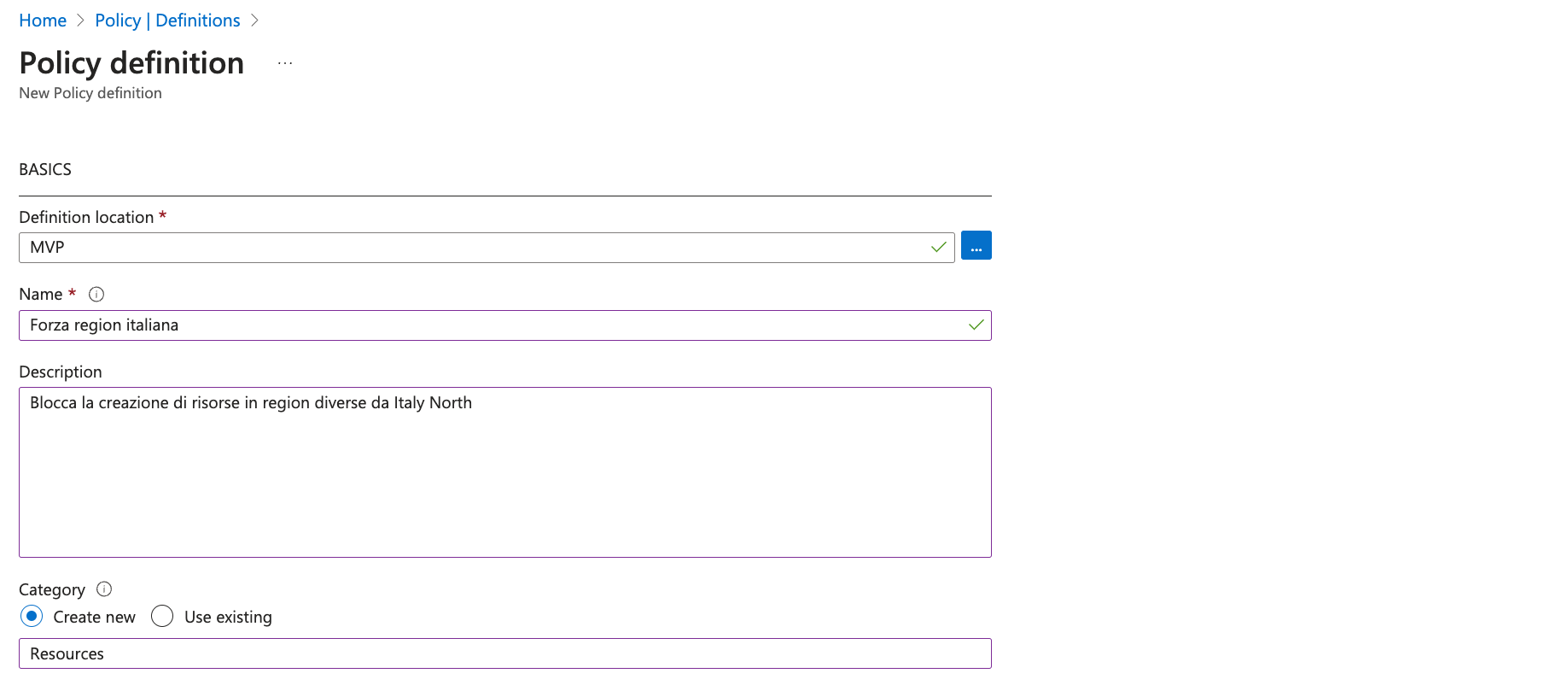Click the Home breadcrumb link
The height and width of the screenshot is (691, 1568).
43,20
